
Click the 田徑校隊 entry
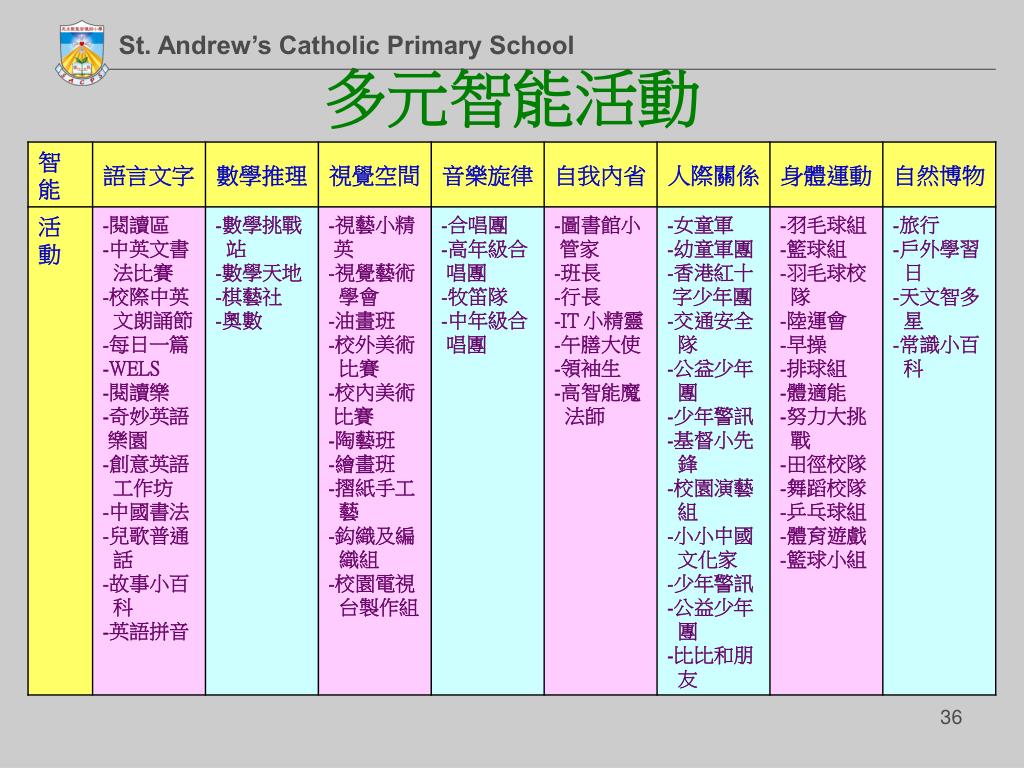tap(824, 464)
